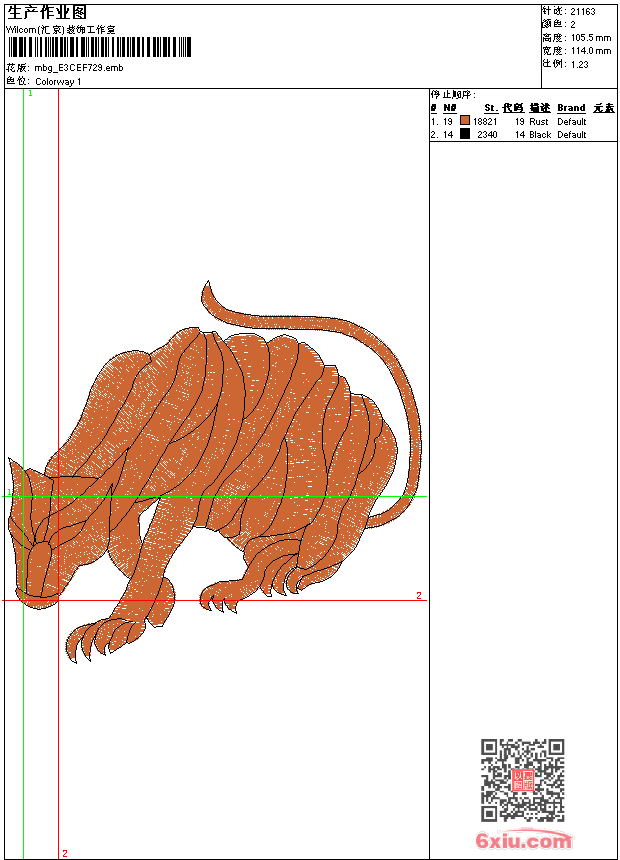Click the red marker 2 on right edge
Viewport: 620px width, 860px height.
pyautogui.click(x=419, y=595)
